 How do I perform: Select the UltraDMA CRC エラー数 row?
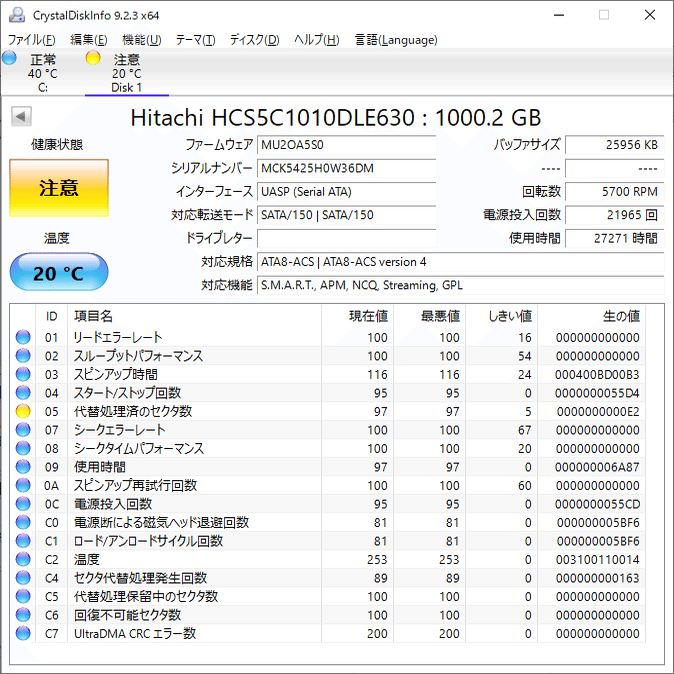click(x=328, y=633)
